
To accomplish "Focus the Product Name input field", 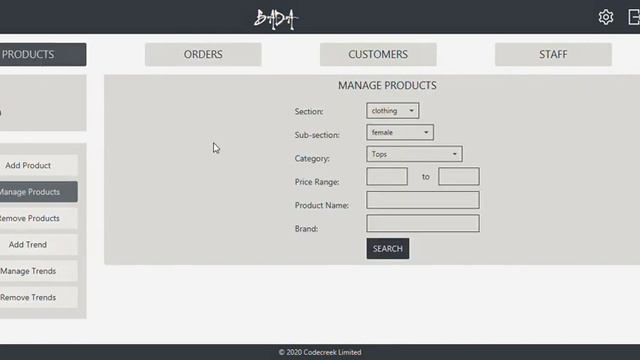I will click(x=423, y=200).
